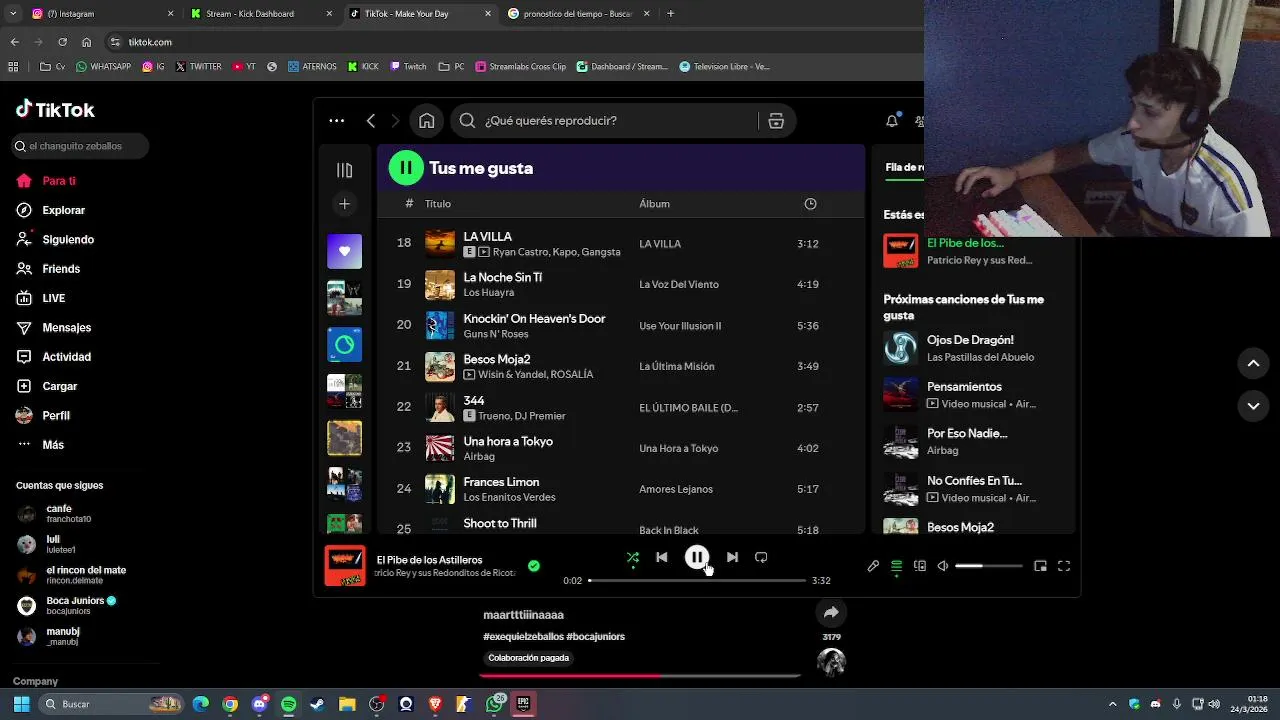Select Pensamientos in the queue
The width and height of the screenshot is (1280, 720).
(x=964, y=387)
